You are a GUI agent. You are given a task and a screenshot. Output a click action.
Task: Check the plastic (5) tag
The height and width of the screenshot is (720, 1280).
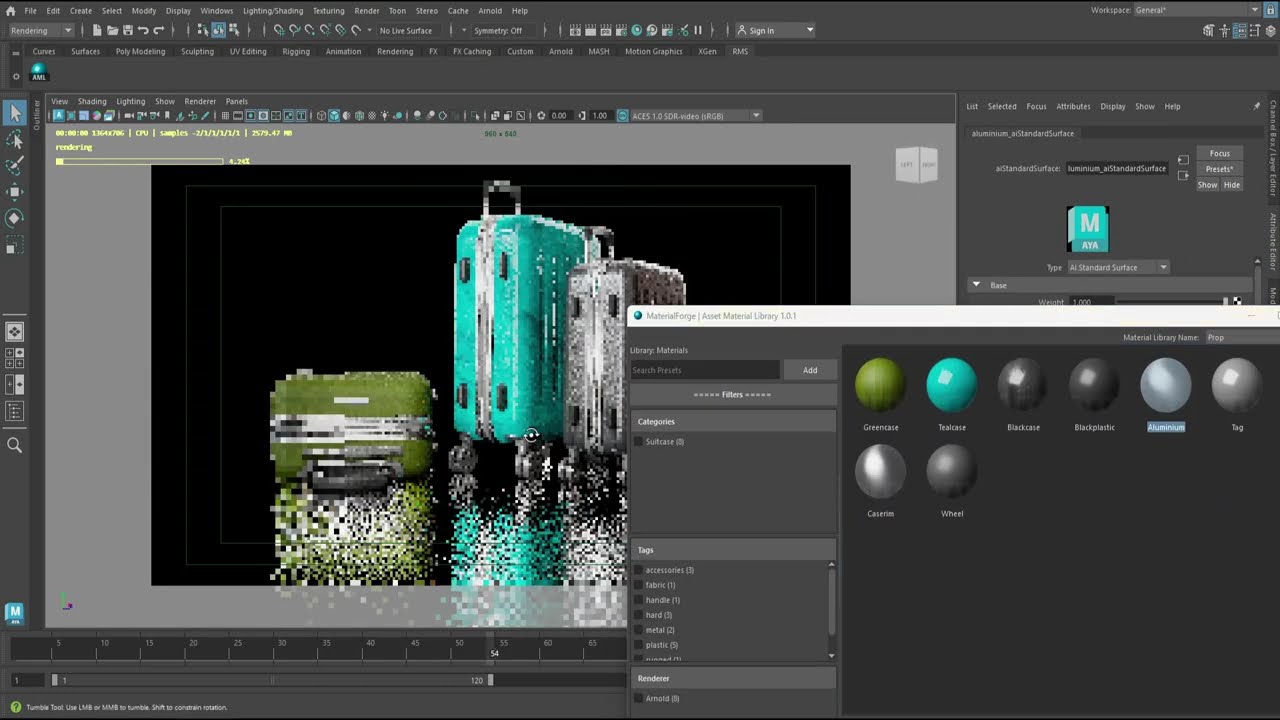tap(639, 645)
